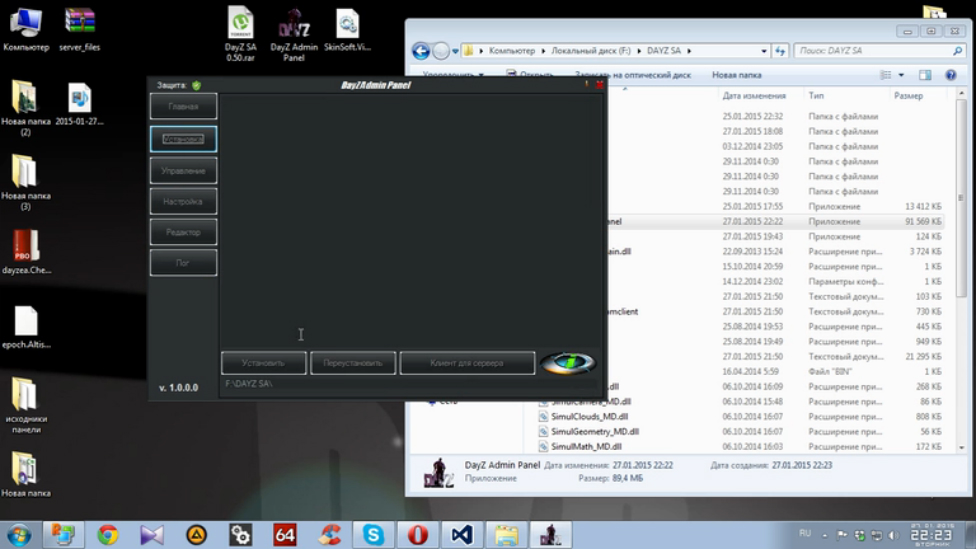Click the Explorer back arrow button

point(421,51)
